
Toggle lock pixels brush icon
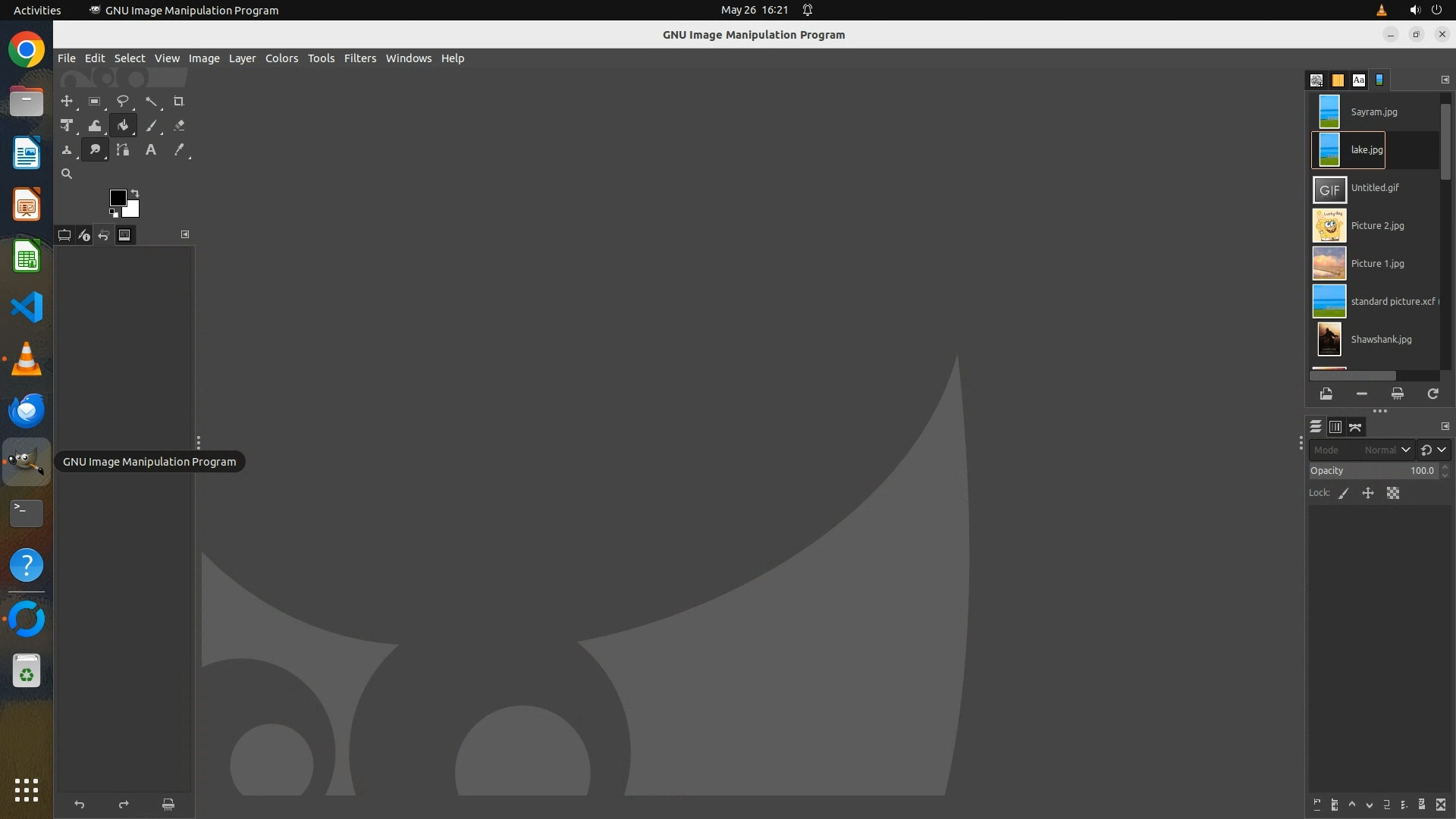click(x=1344, y=494)
